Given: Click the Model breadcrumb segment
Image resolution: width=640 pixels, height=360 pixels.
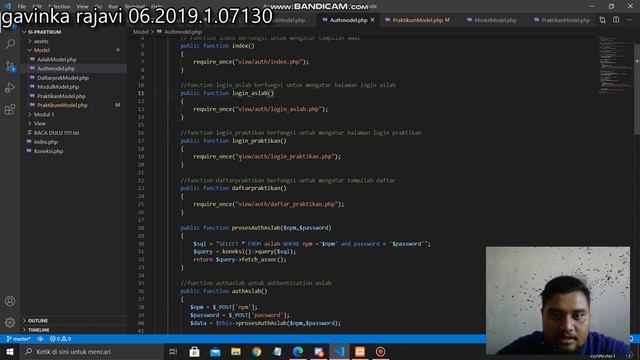Looking at the screenshot, I should point(141,31).
